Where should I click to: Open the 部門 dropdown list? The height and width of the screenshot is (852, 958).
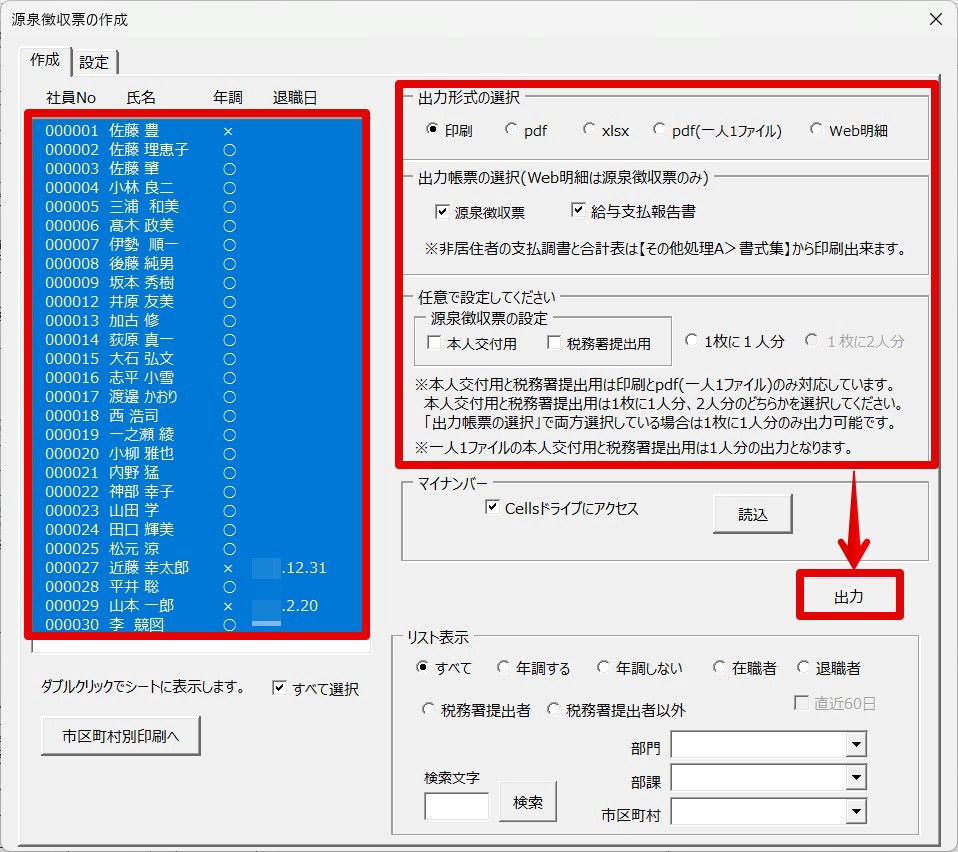[x=855, y=744]
